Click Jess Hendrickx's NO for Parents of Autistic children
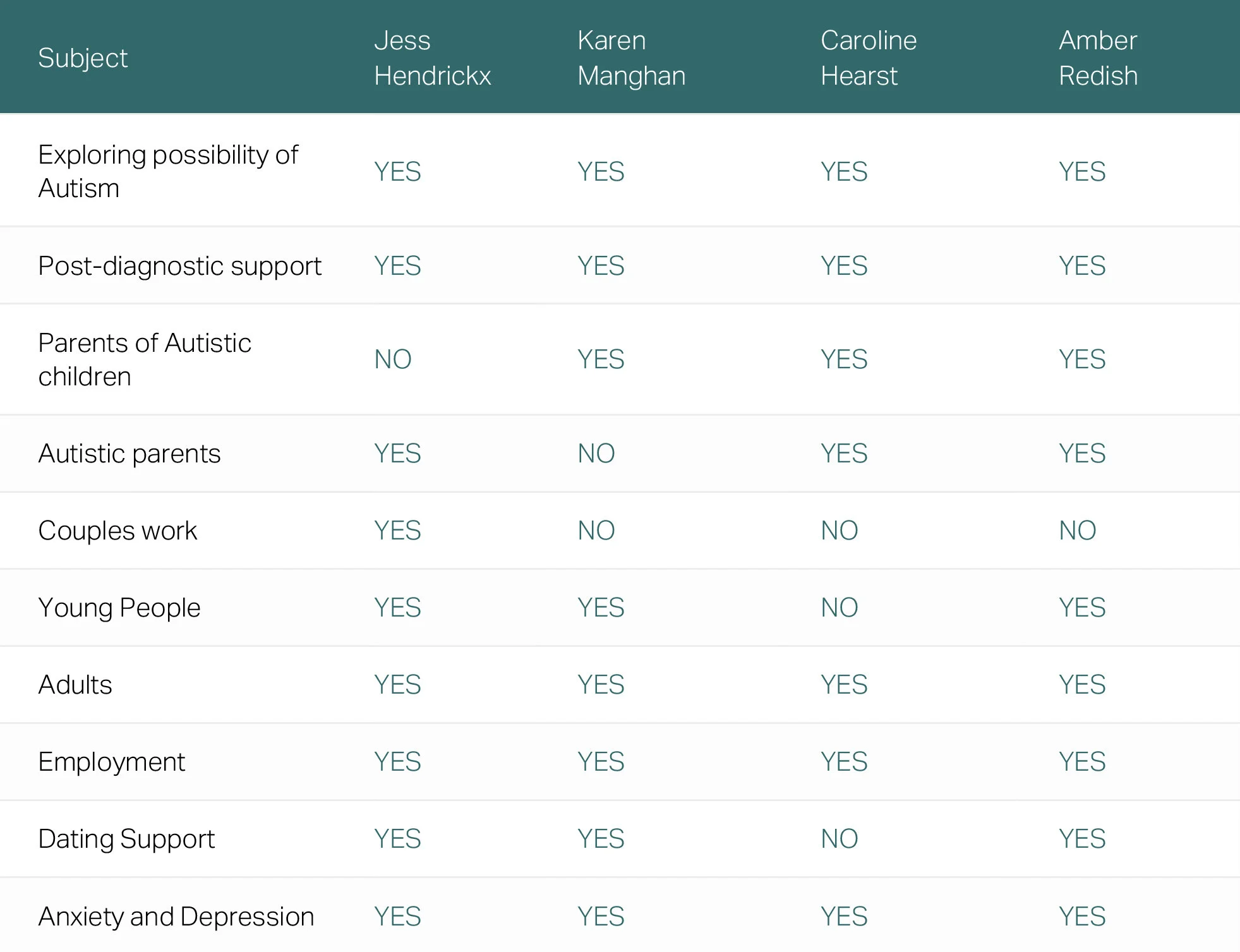 392,359
